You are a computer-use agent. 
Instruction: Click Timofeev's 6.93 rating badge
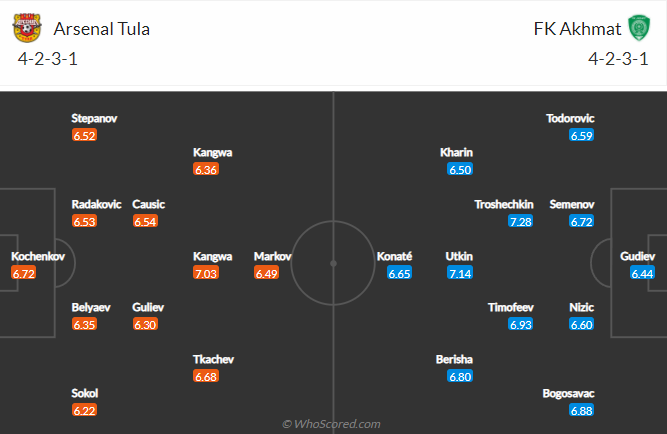521,325
